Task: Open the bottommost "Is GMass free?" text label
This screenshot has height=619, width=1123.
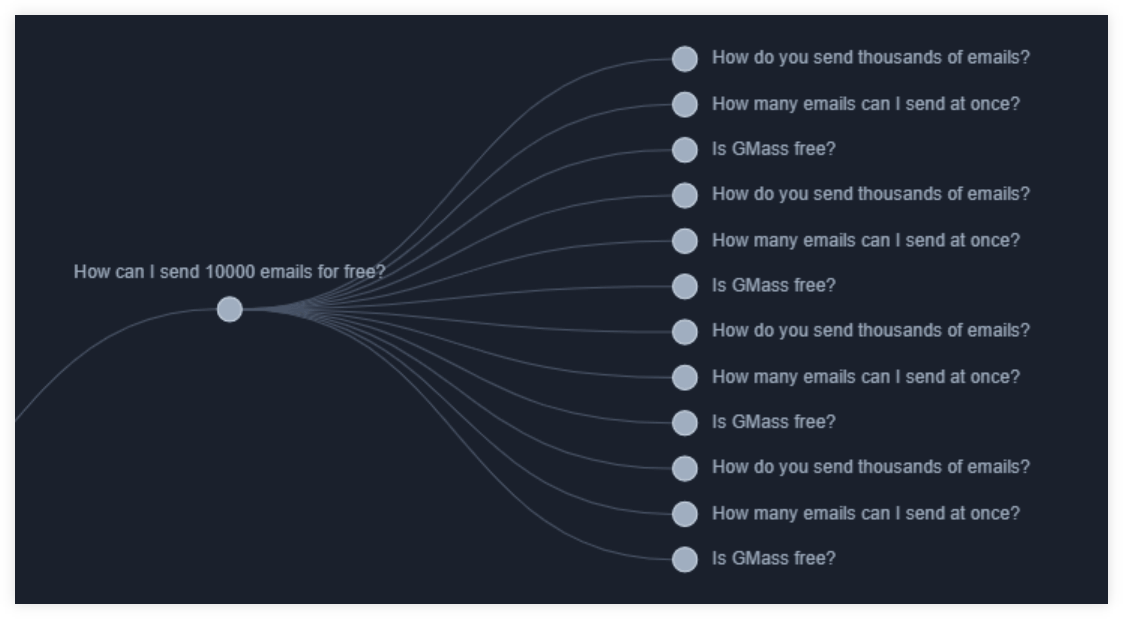Action: pos(773,558)
